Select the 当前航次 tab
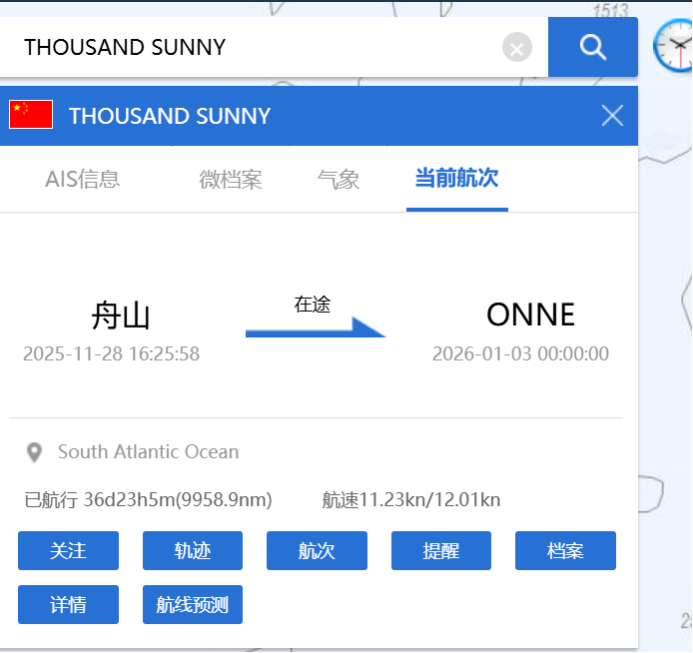The height and width of the screenshot is (653, 693). point(456,180)
